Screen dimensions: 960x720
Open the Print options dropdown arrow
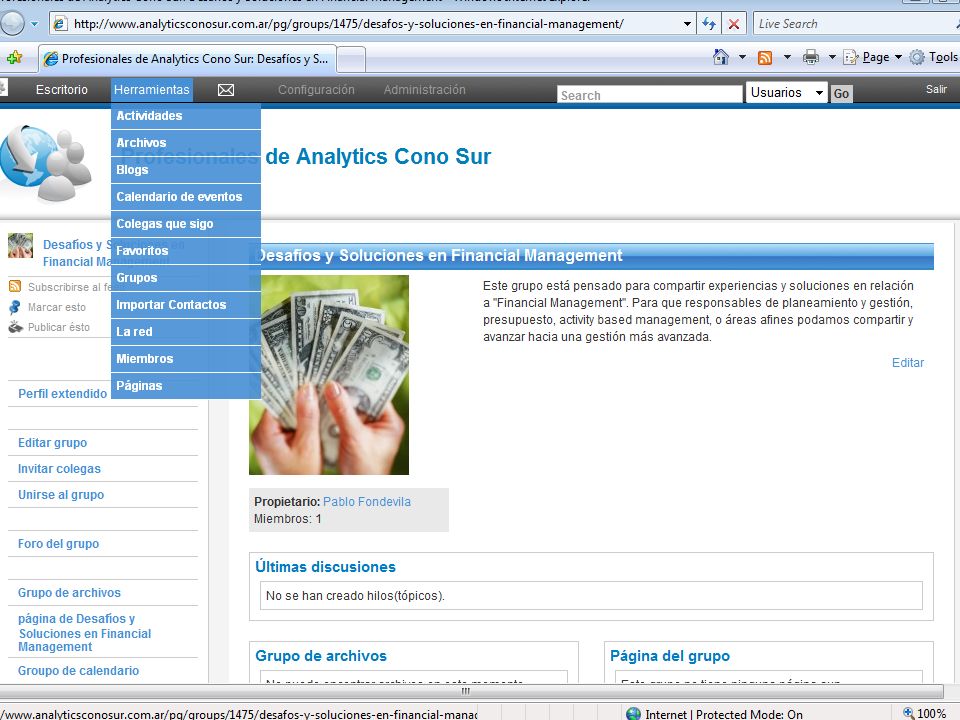(x=832, y=58)
